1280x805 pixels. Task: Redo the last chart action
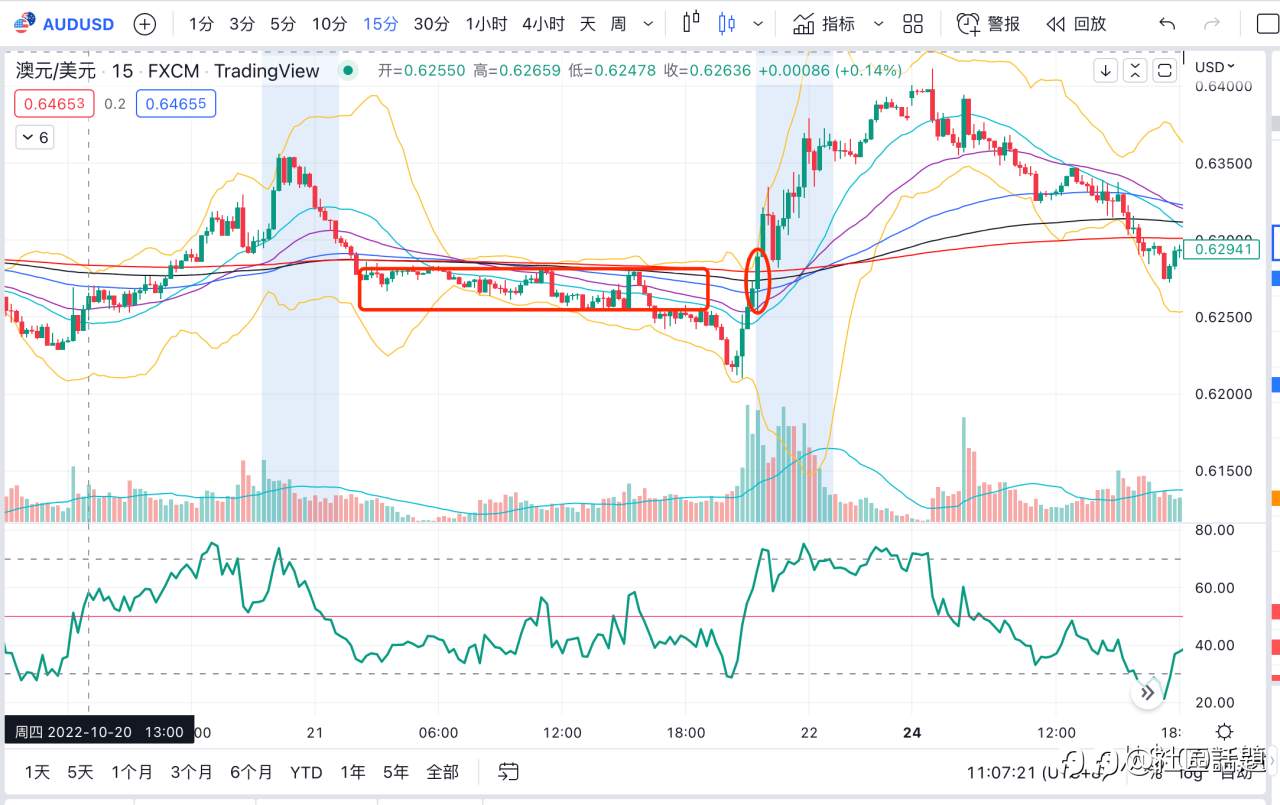click(1212, 24)
